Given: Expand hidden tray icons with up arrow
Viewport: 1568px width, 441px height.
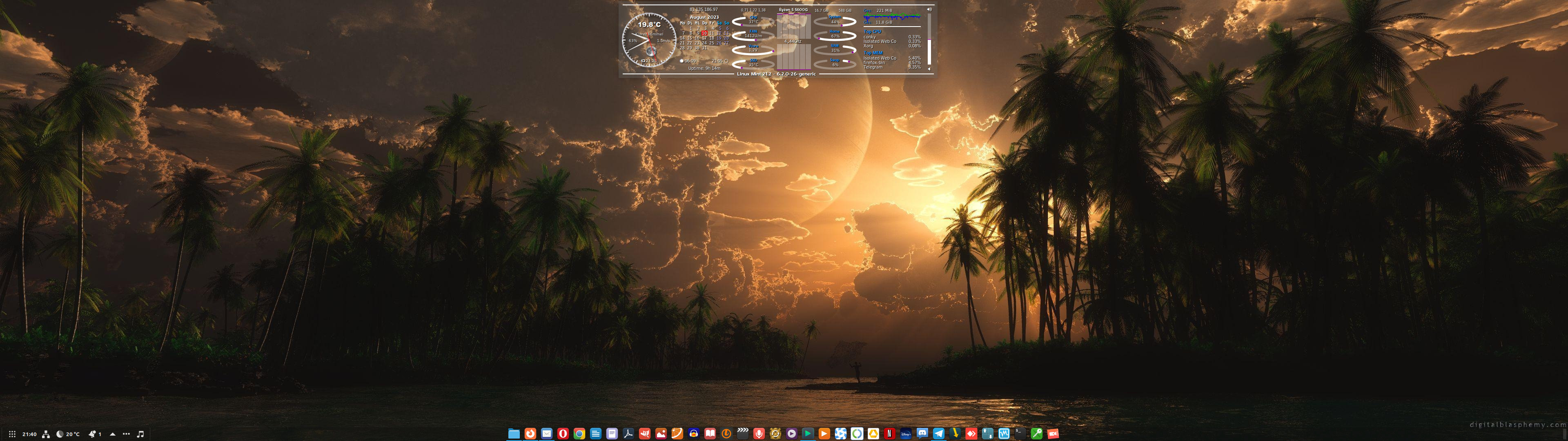Looking at the screenshot, I should click(x=113, y=434).
